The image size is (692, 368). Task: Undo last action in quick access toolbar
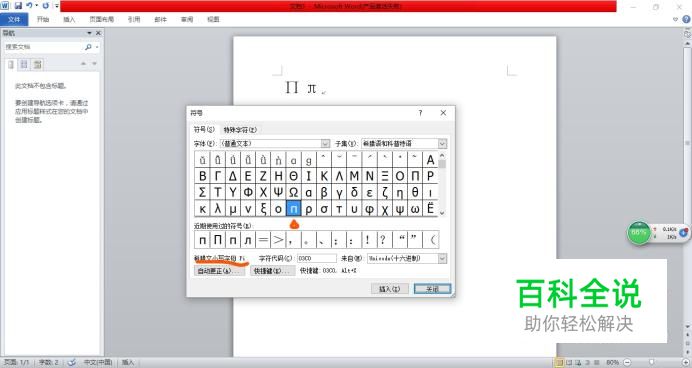(29, 6)
